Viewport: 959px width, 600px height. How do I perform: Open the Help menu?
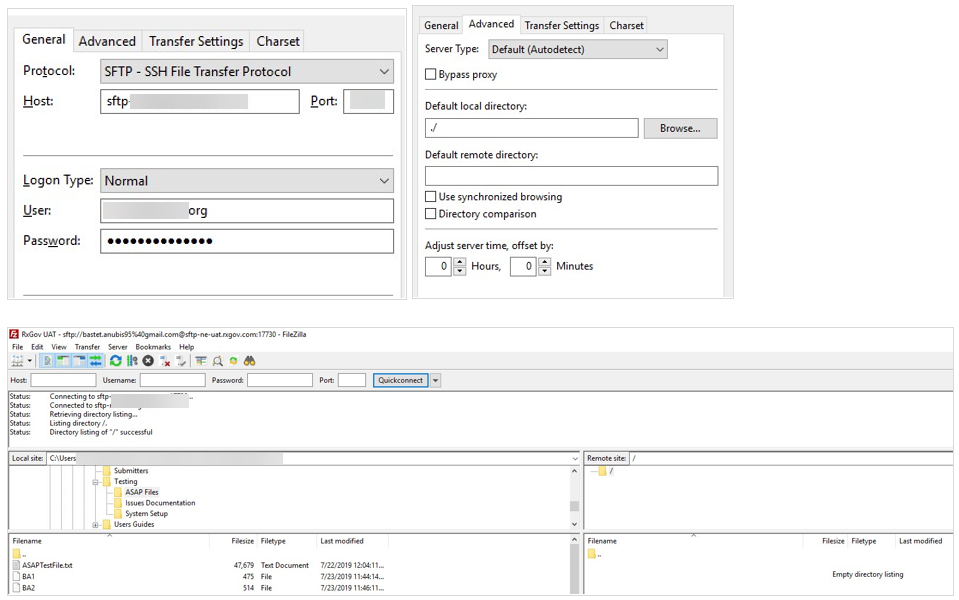[186, 347]
